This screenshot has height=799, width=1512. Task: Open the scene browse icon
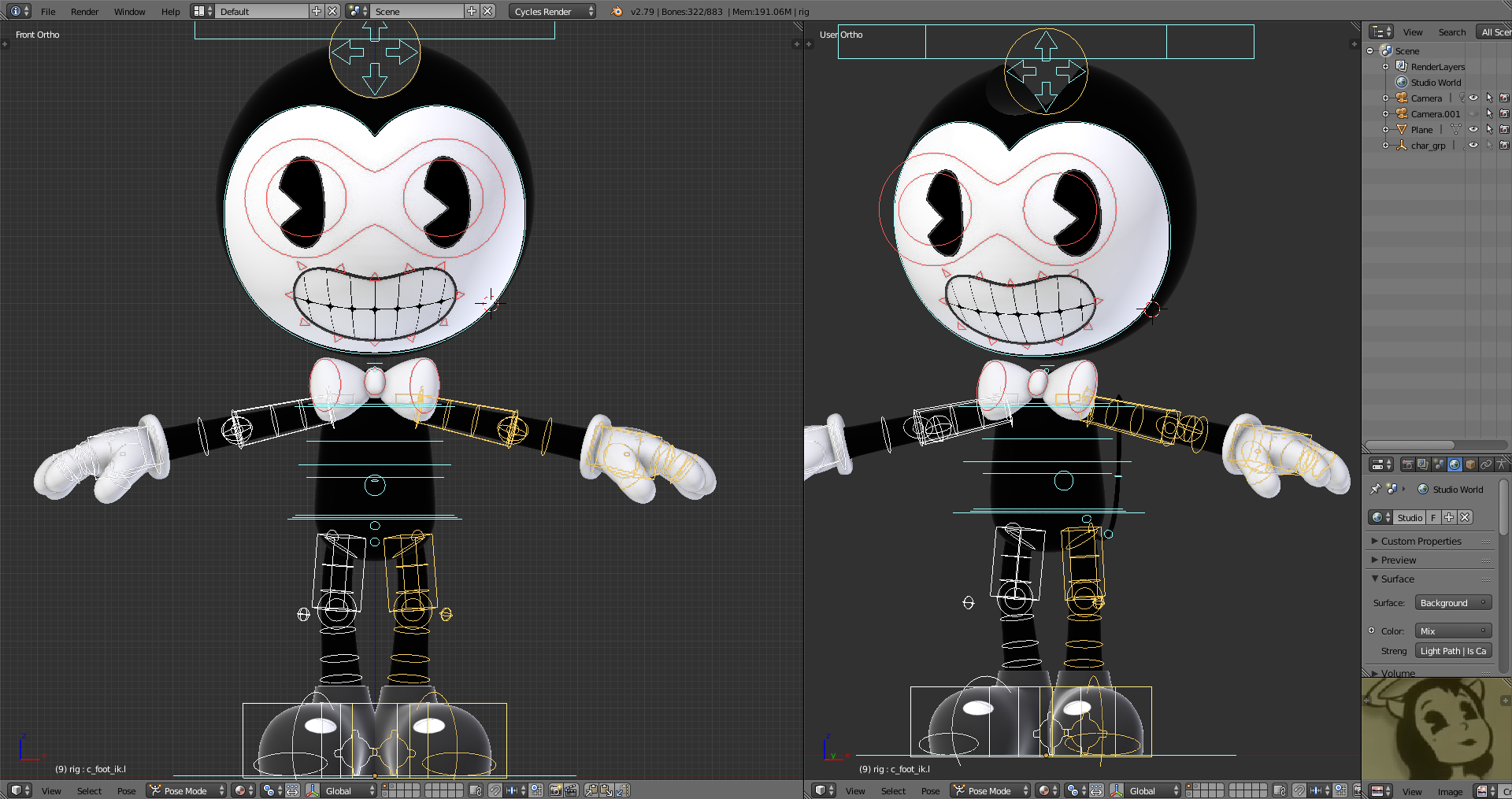[x=358, y=11]
